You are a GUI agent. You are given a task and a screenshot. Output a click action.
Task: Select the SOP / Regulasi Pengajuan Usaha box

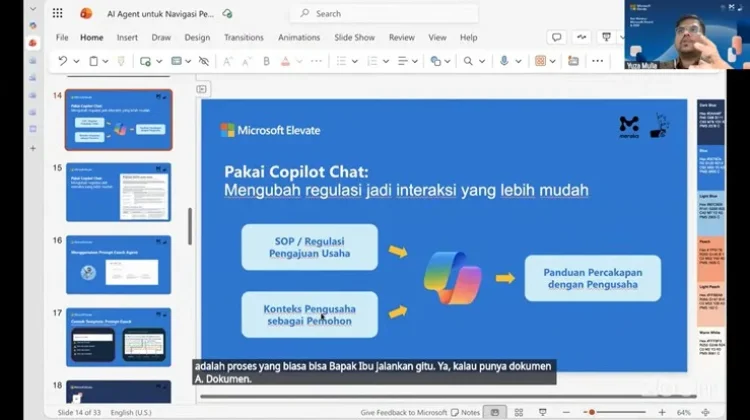point(309,247)
